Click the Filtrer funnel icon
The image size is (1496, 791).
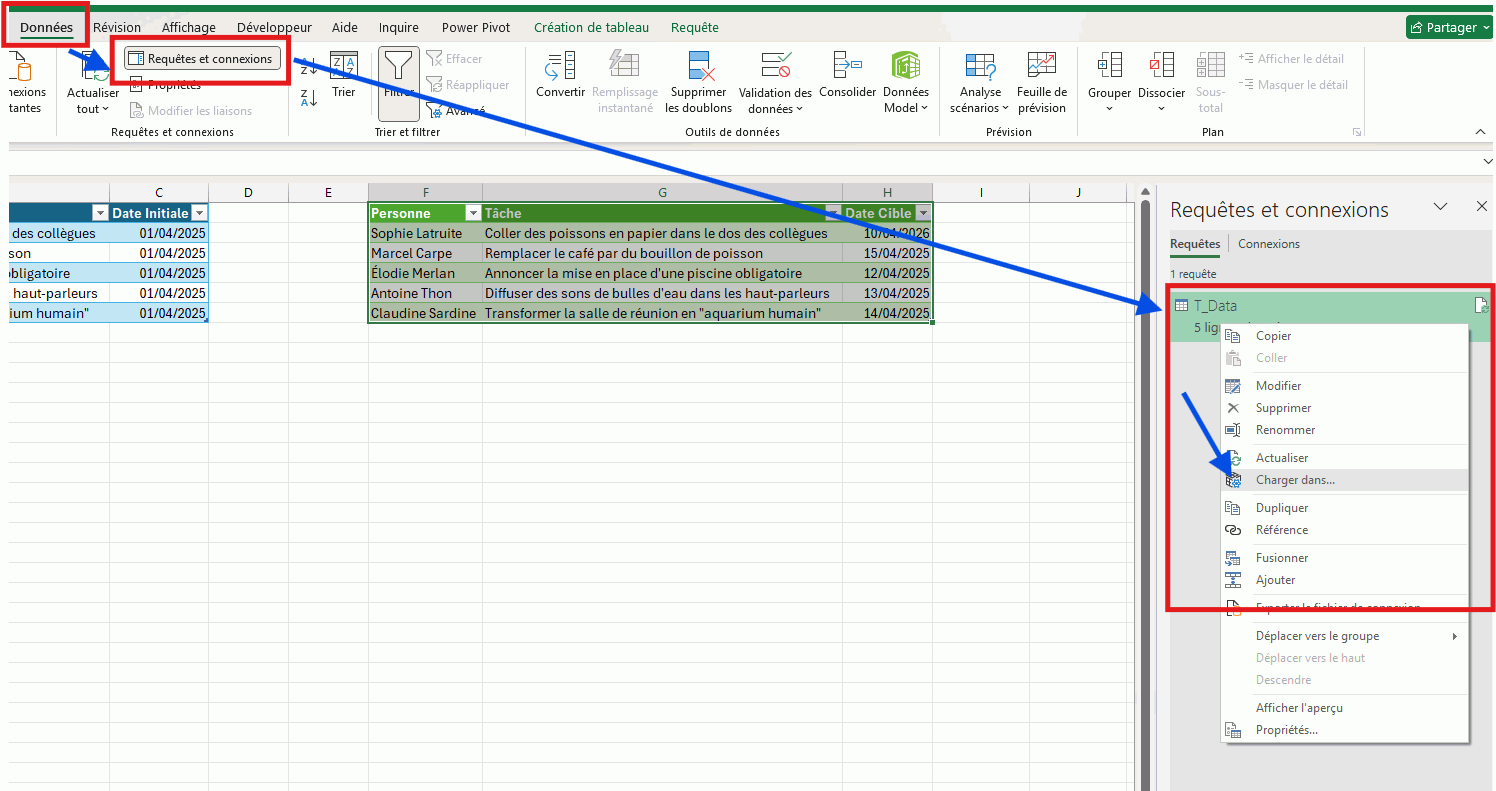click(399, 68)
